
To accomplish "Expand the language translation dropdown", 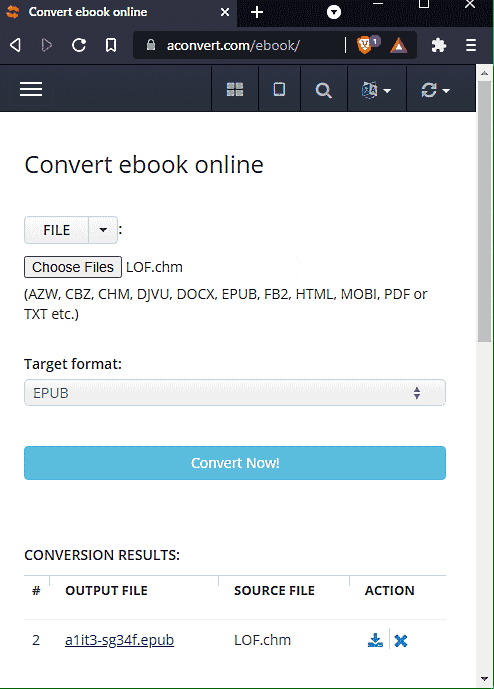I will (x=376, y=90).
